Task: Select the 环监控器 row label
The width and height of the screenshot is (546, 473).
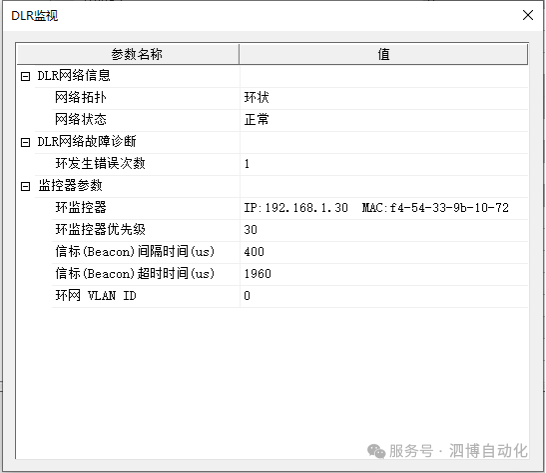Action: tap(81, 207)
